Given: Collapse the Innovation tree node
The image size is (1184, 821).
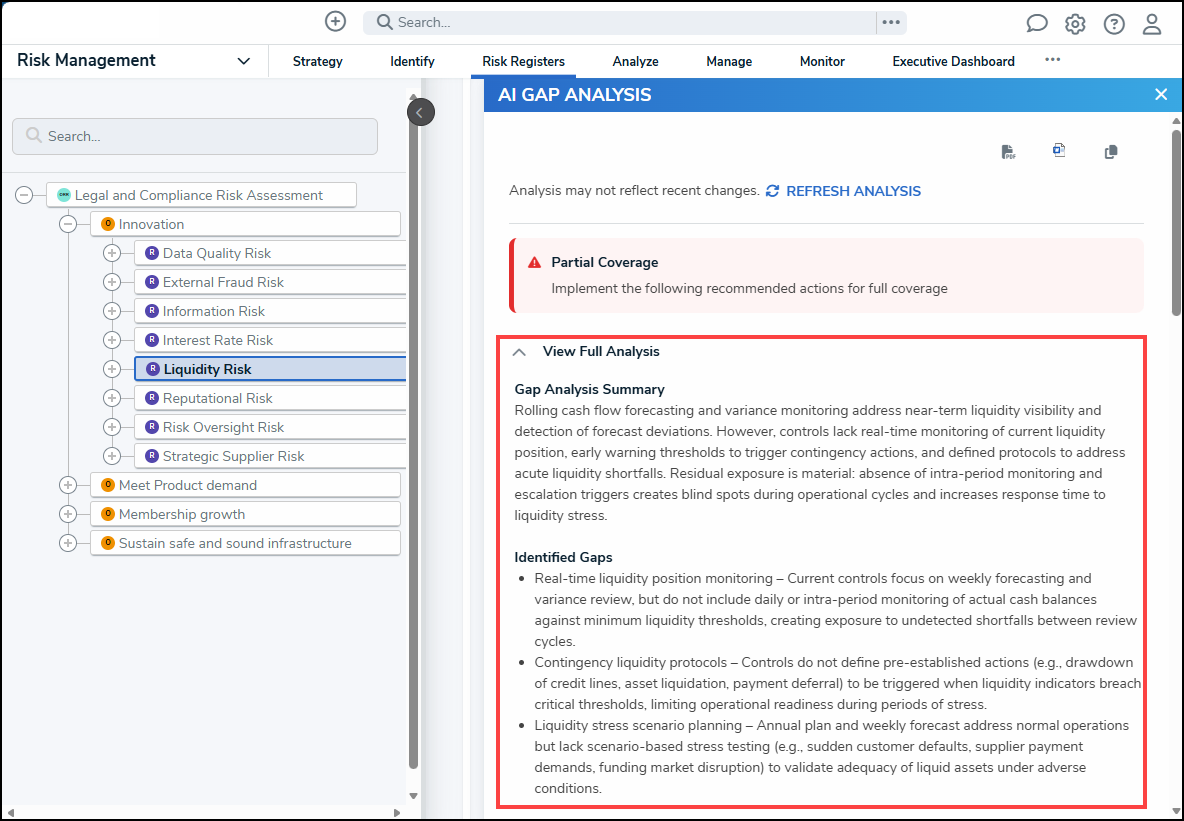Looking at the screenshot, I should click(68, 224).
